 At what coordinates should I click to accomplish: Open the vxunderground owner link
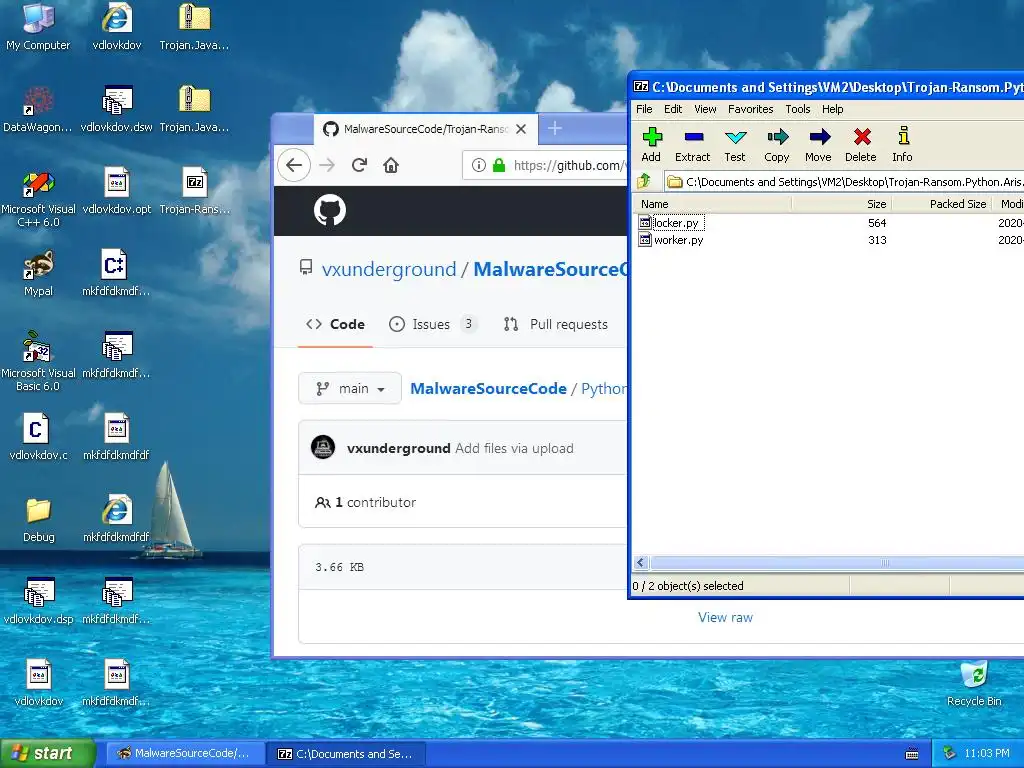(x=389, y=270)
